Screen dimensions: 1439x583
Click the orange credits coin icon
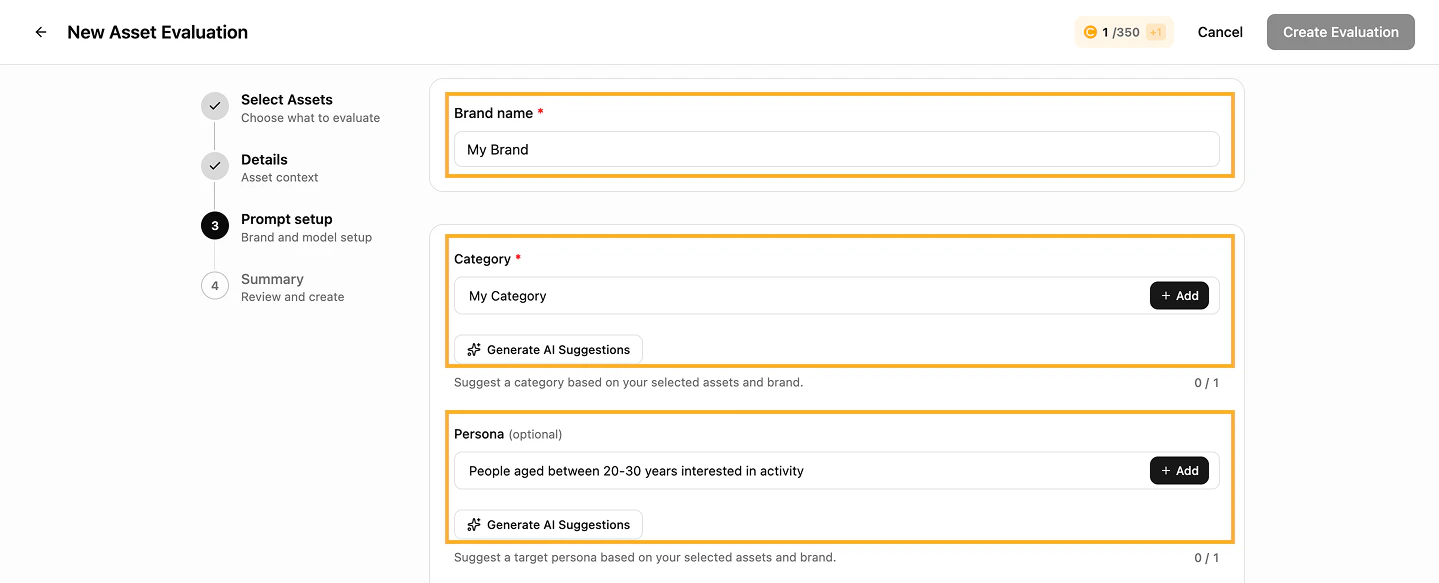point(1090,32)
